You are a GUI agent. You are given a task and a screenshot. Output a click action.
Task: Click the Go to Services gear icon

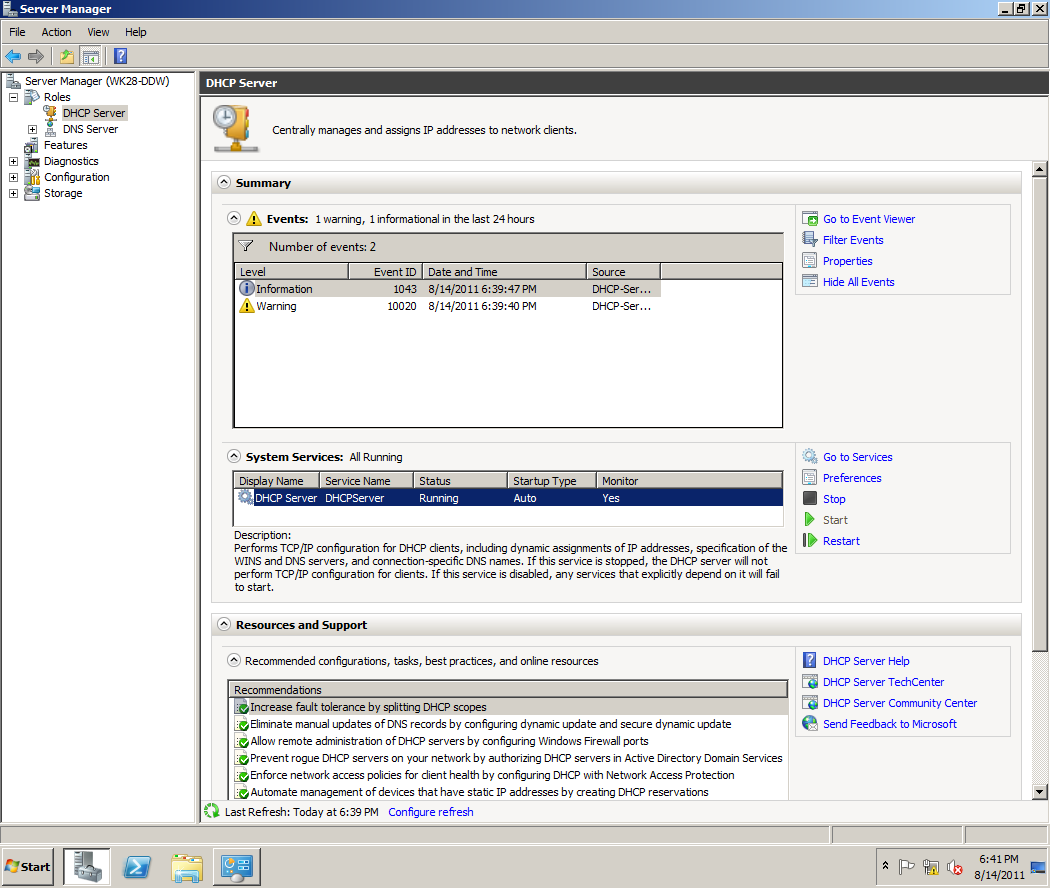pyautogui.click(x=810, y=456)
